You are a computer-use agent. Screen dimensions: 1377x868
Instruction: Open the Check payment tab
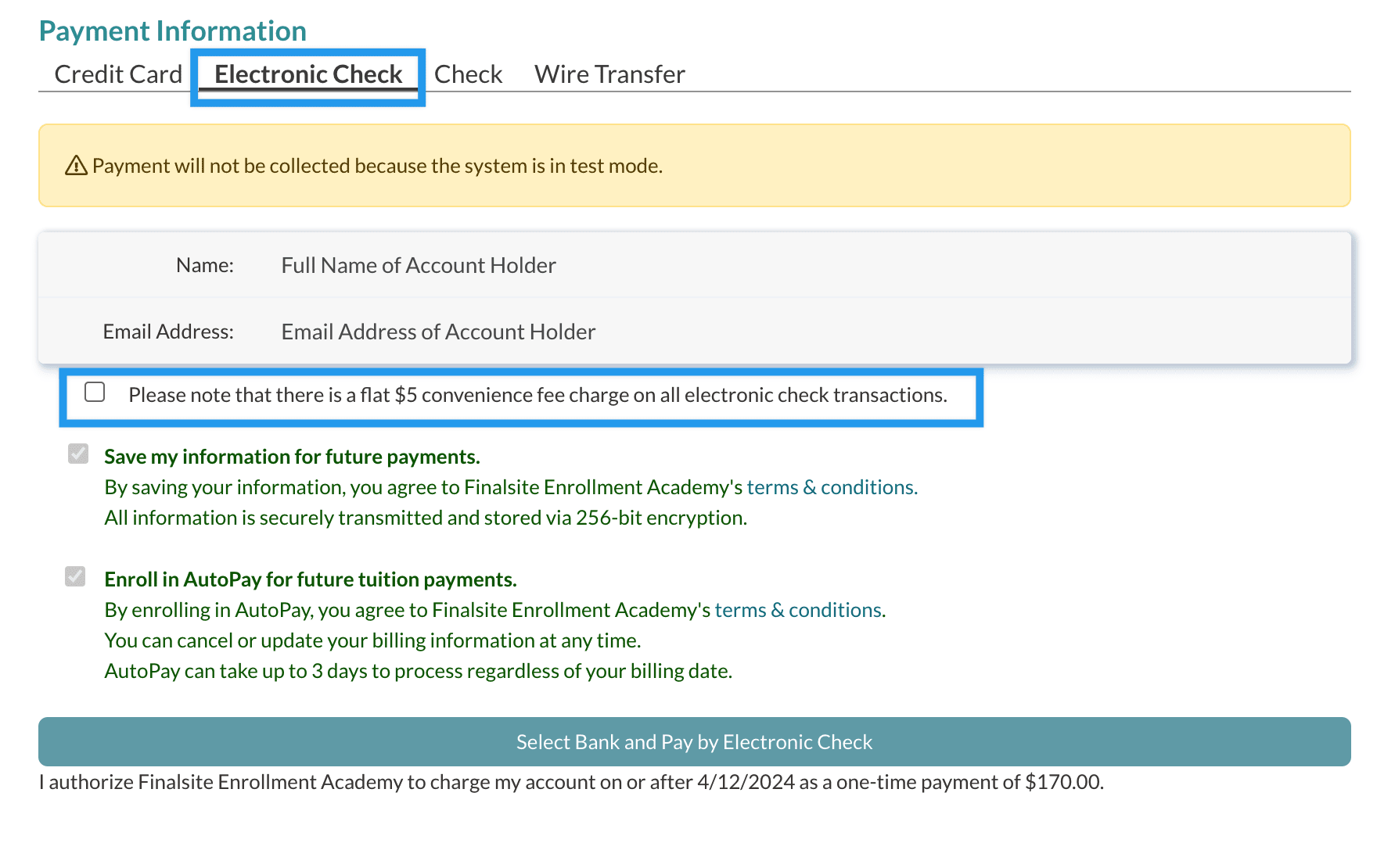468,74
